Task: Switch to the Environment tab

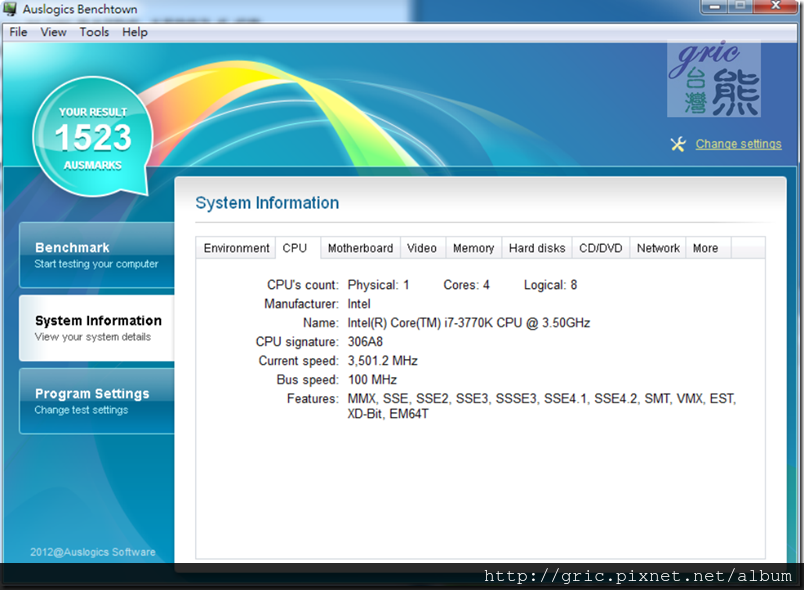Action: coord(236,248)
